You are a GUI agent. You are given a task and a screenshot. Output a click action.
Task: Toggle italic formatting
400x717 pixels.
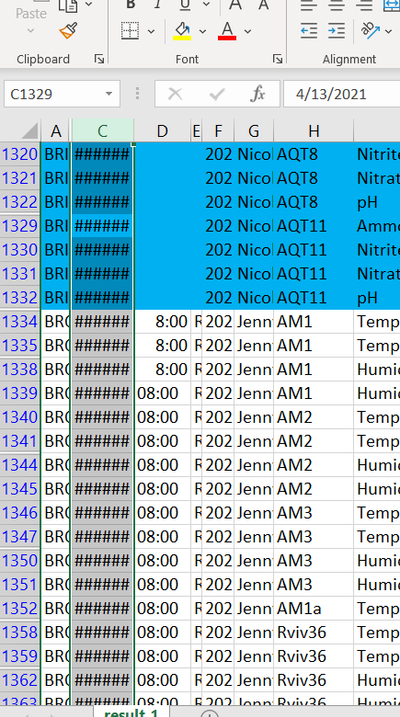point(158,4)
